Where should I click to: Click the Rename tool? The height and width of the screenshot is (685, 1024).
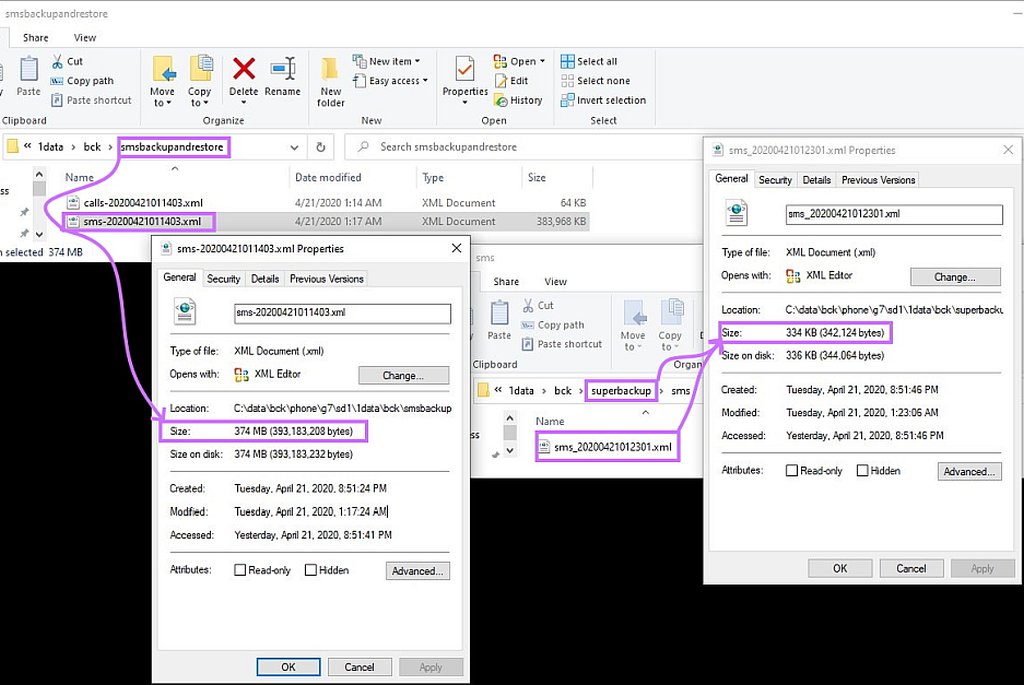click(282, 77)
